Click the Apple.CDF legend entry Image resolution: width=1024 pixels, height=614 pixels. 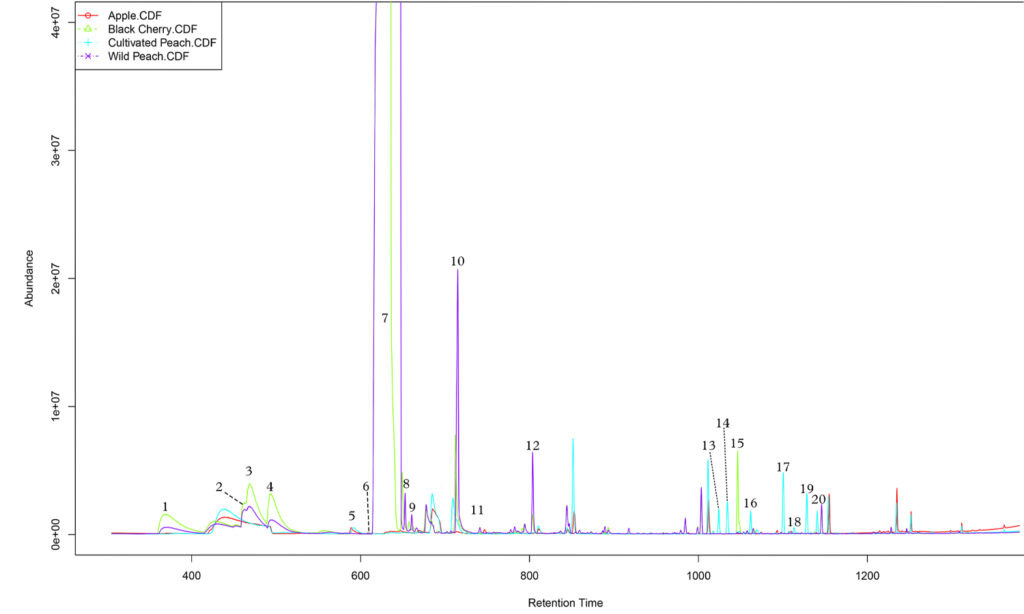(135, 16)
